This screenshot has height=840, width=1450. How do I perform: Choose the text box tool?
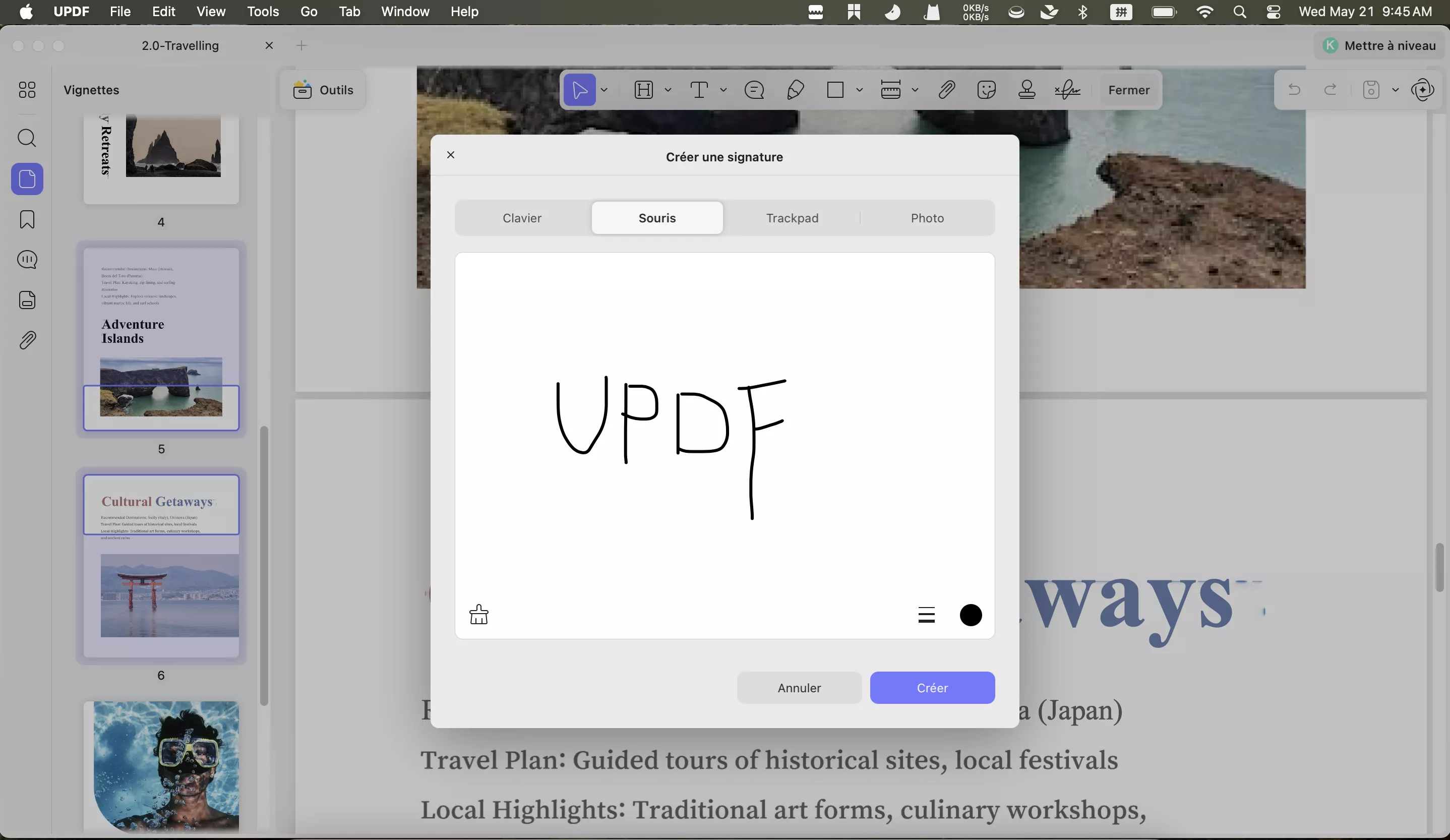(699, 90)
